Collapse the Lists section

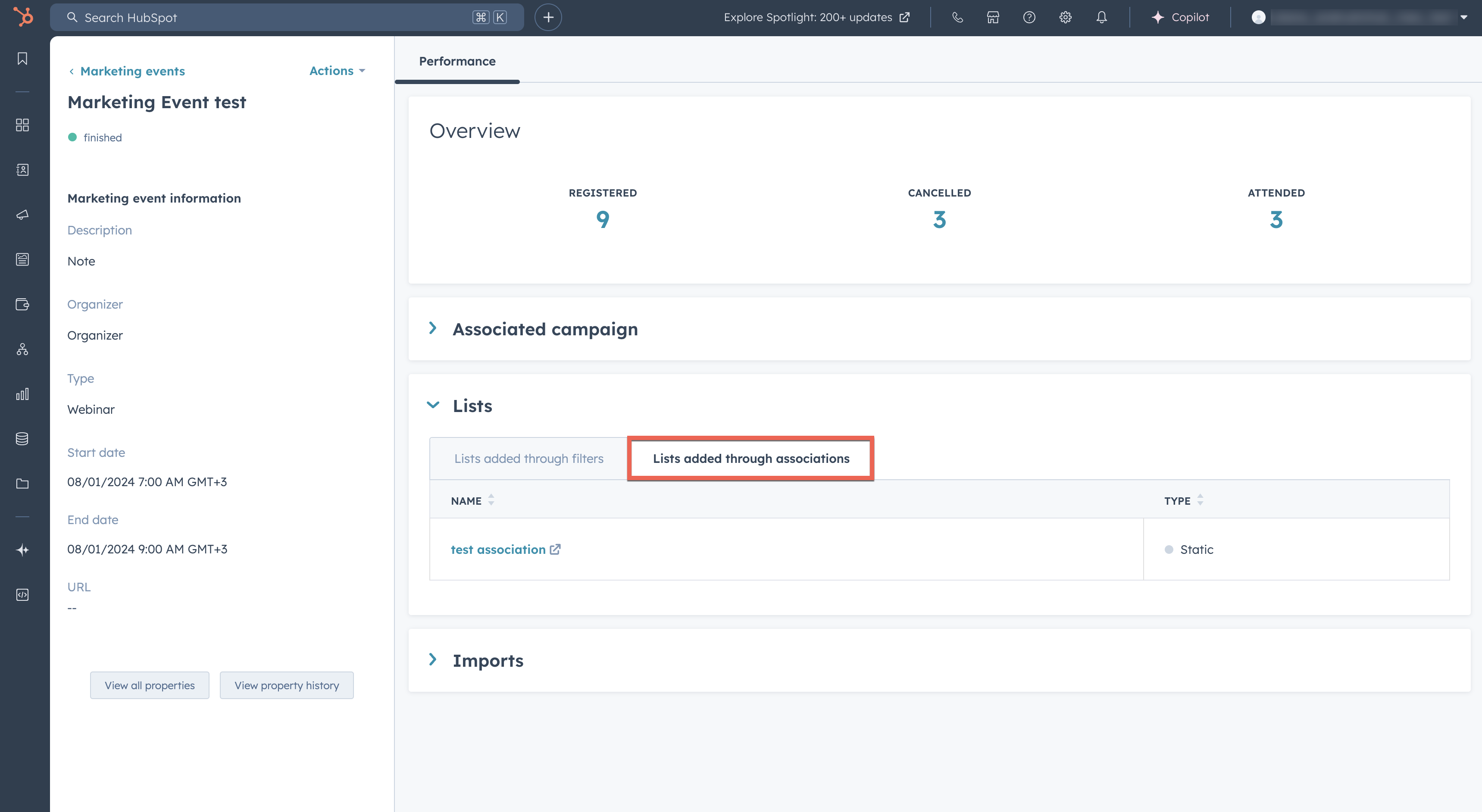(433, 406)
